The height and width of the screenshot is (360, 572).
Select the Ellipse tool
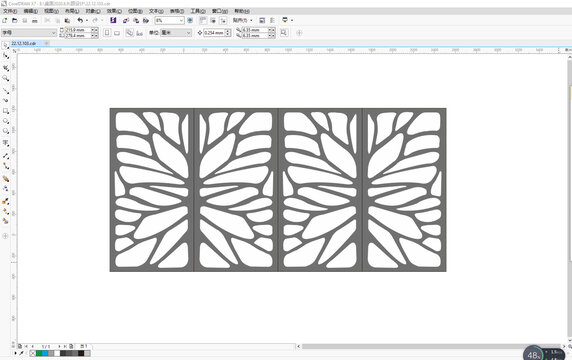(5, 121)
